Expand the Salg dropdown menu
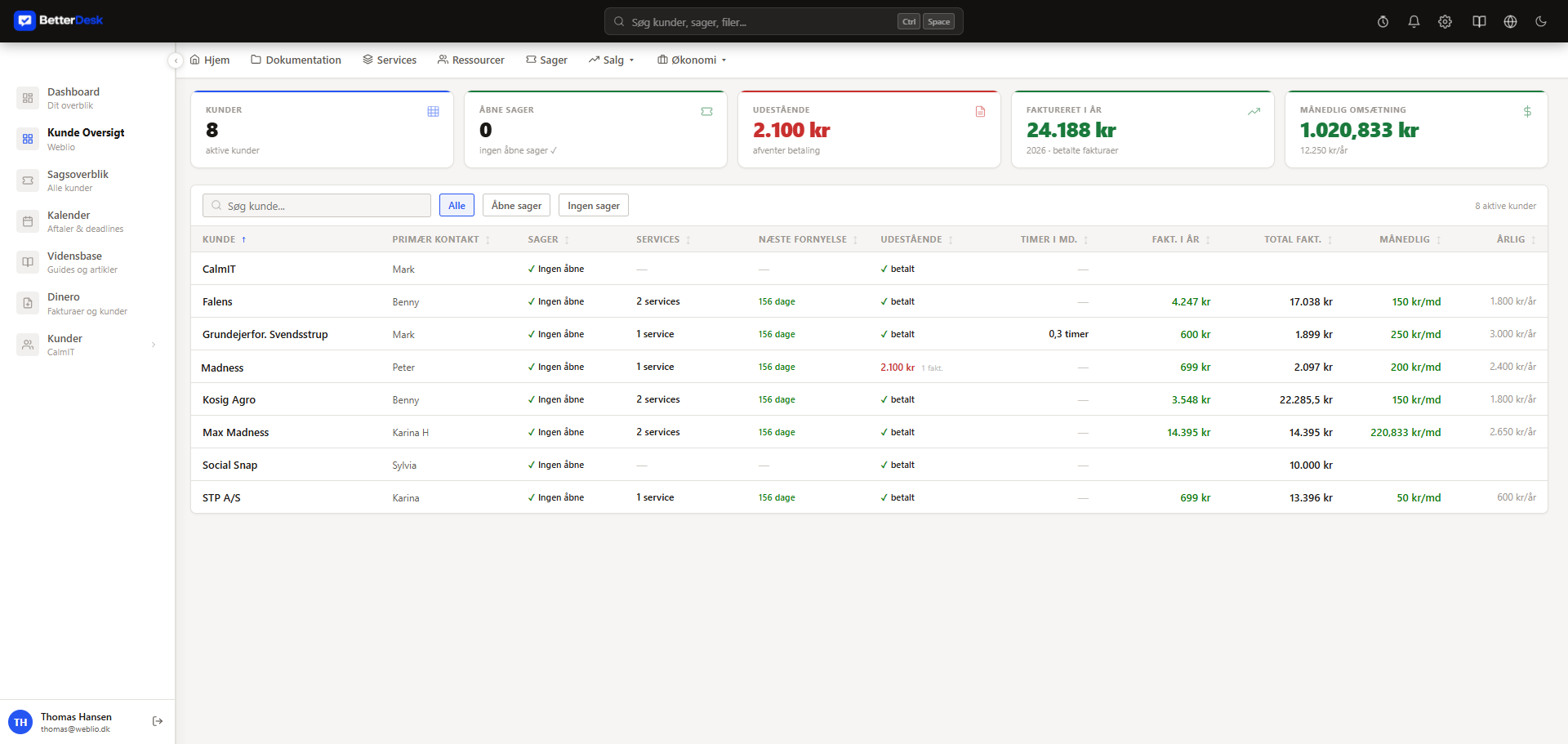 pyautogui.click(x=612, y=60)
